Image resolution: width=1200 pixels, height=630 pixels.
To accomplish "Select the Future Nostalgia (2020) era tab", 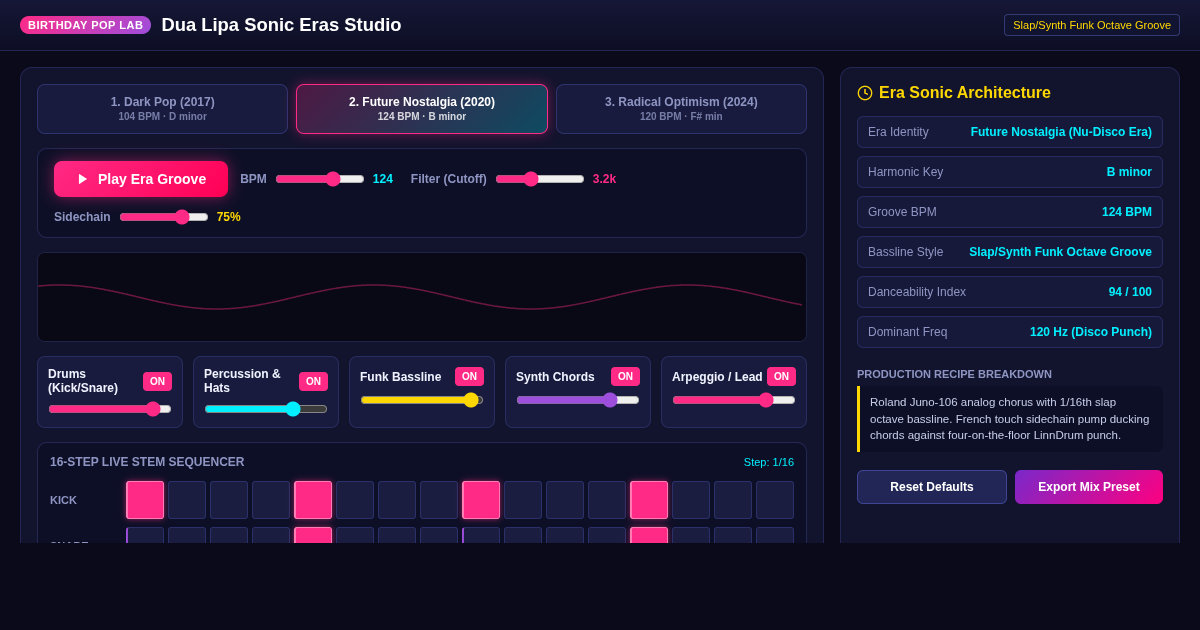I will pos(422,109).
